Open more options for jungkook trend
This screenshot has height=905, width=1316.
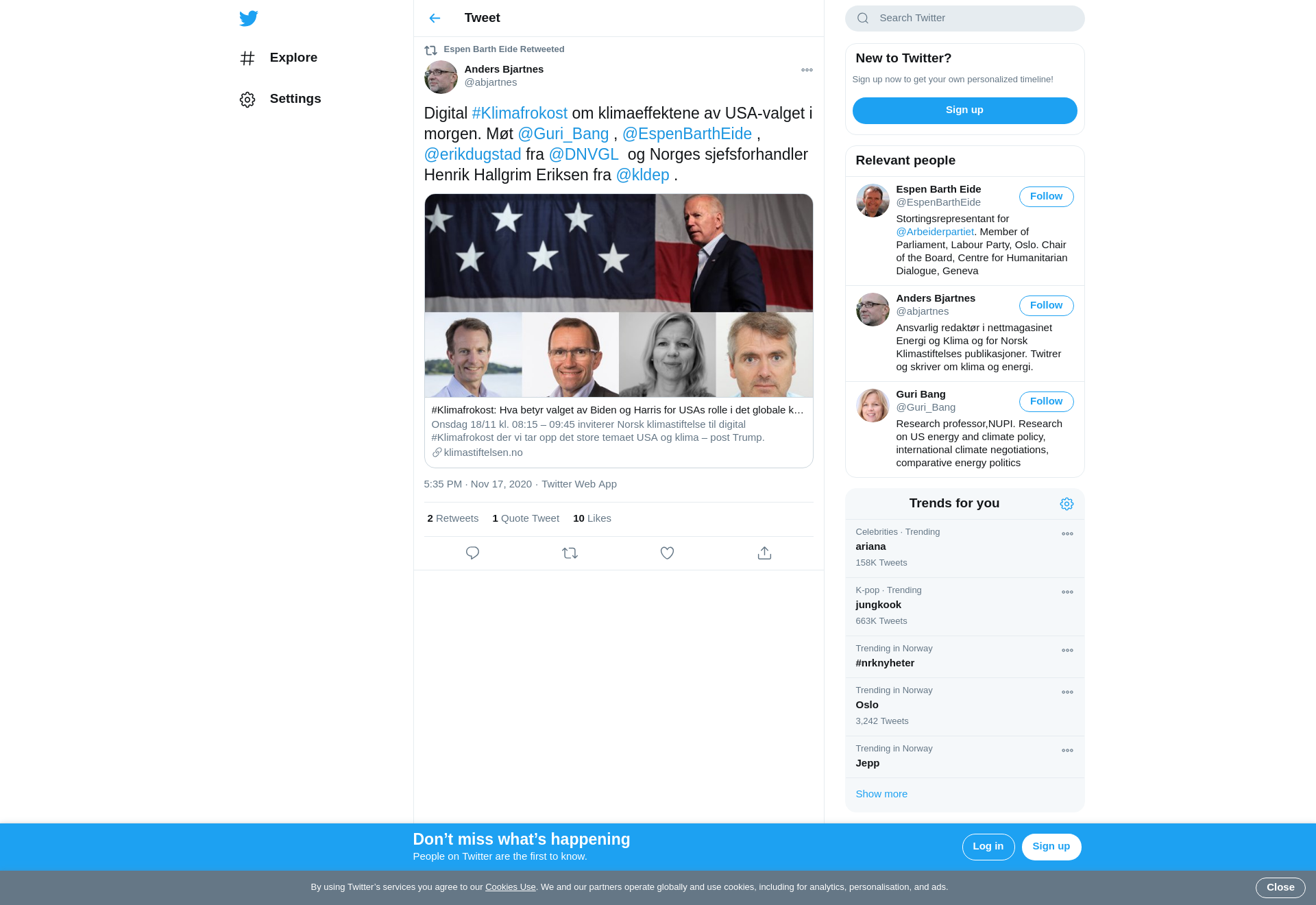[1067, 592]
